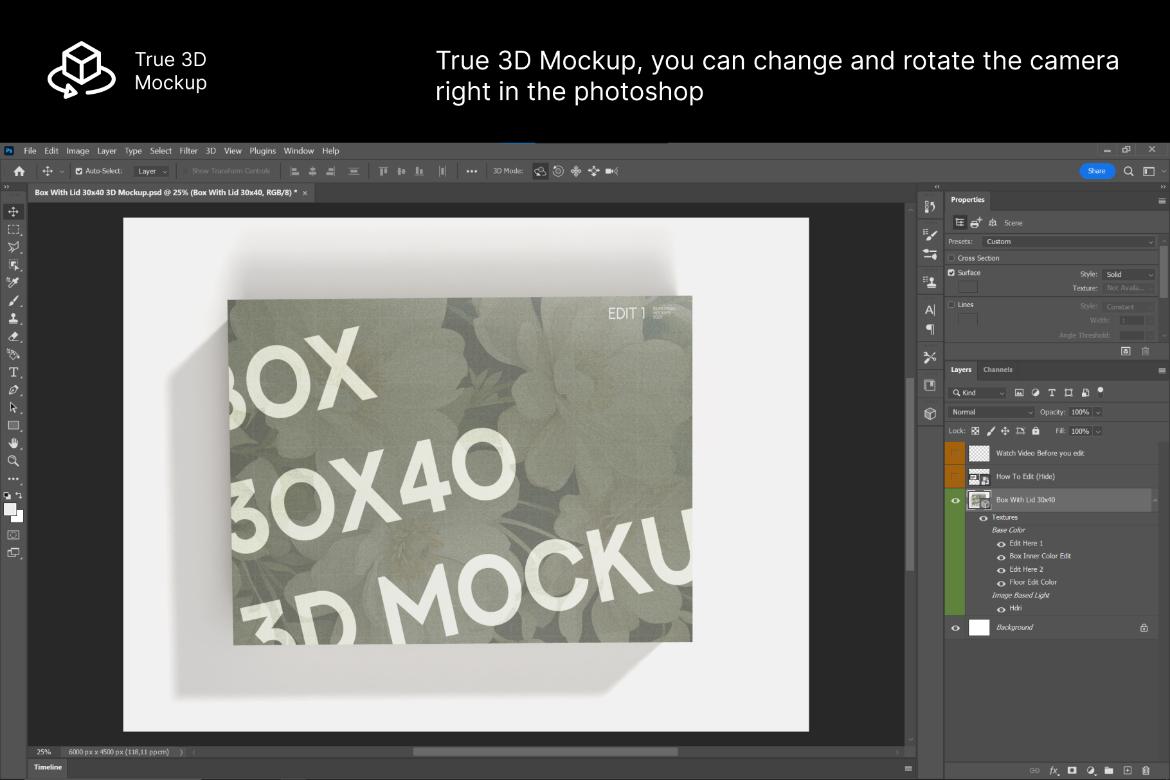Image resolution: width=1170 pixels, height=780 pixels.
Task: Open the Kind filter dropdown in Layers
Action: point(978,393)
